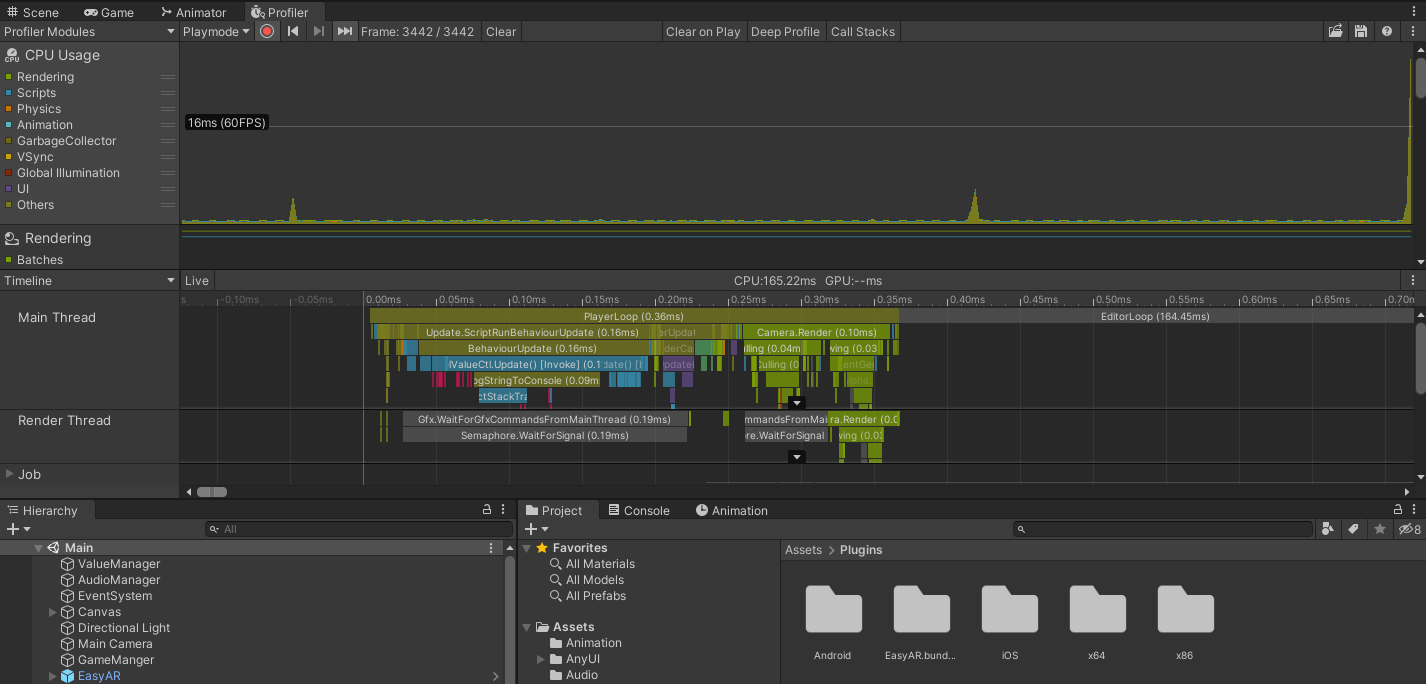Open Main scene kebab options
This screenshot has width=1426, height=684.
[x=491, y=548]
